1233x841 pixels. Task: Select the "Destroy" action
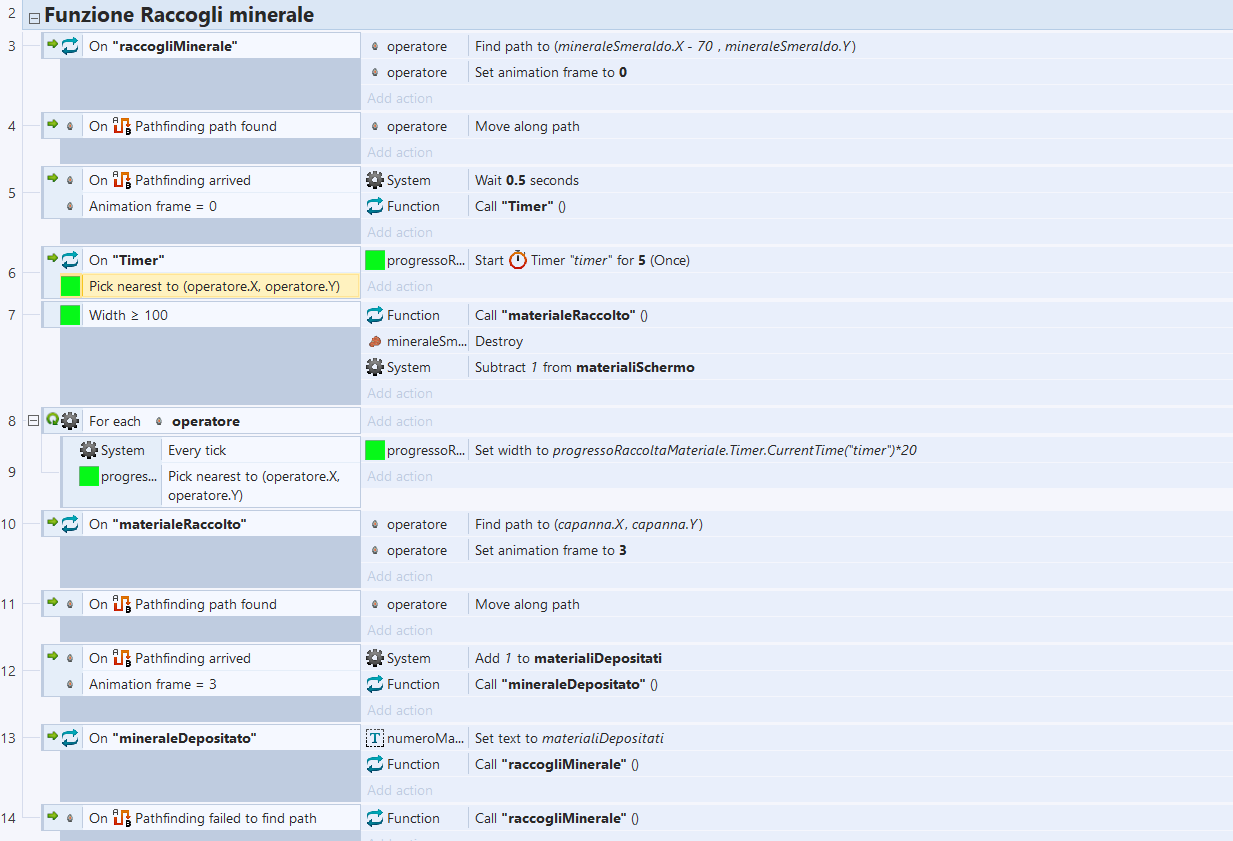click(499, 341)
